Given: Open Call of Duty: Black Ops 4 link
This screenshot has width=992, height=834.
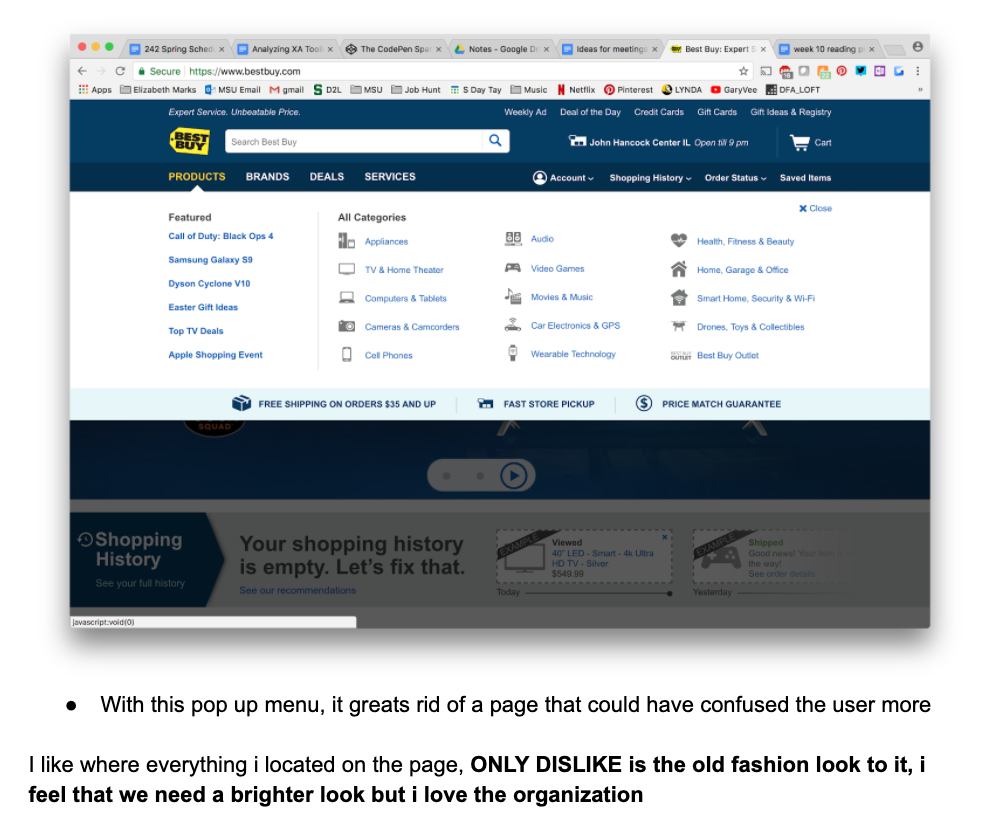Looking at the screenshot, I should coord(221,236).
